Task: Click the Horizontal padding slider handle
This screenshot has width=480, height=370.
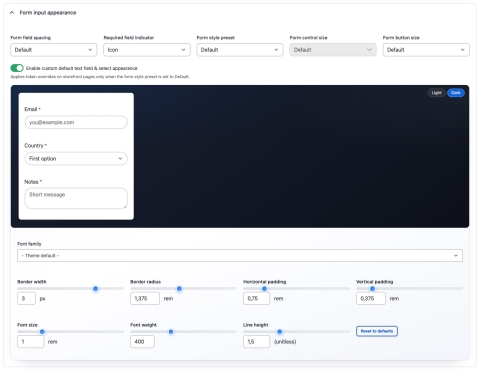Action: (x=264, y=289)
